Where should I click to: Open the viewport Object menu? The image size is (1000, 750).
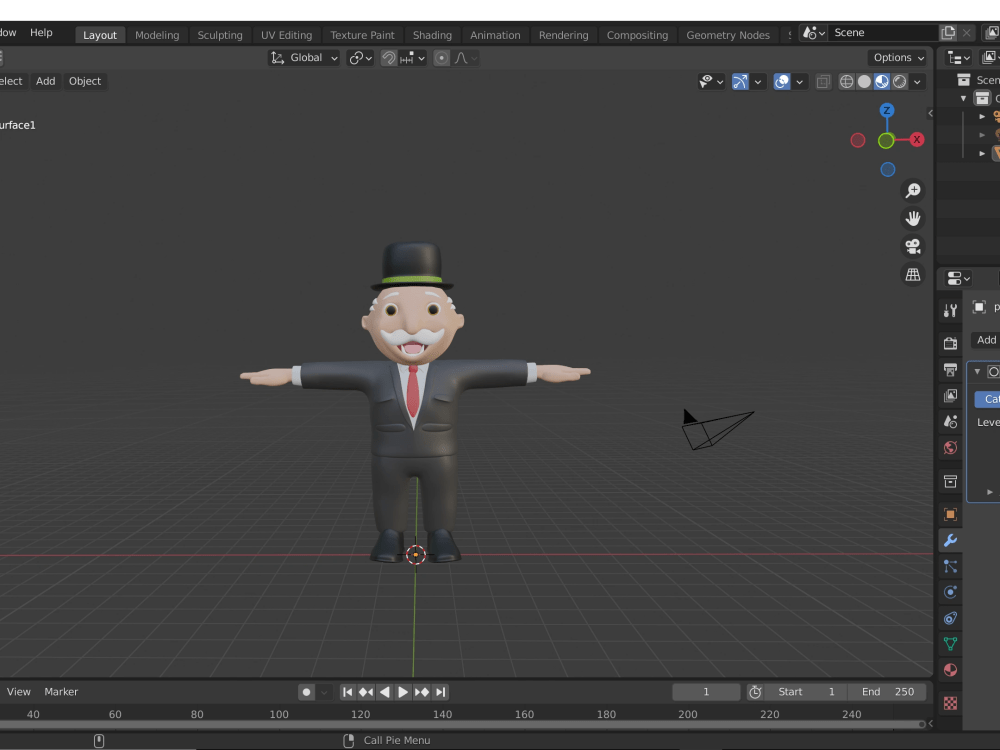point(85,81)
